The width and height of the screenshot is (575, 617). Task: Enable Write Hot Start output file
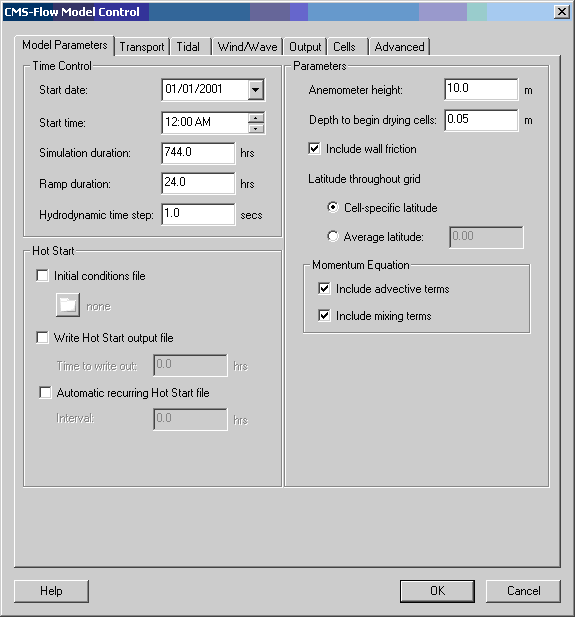point(42,338)
